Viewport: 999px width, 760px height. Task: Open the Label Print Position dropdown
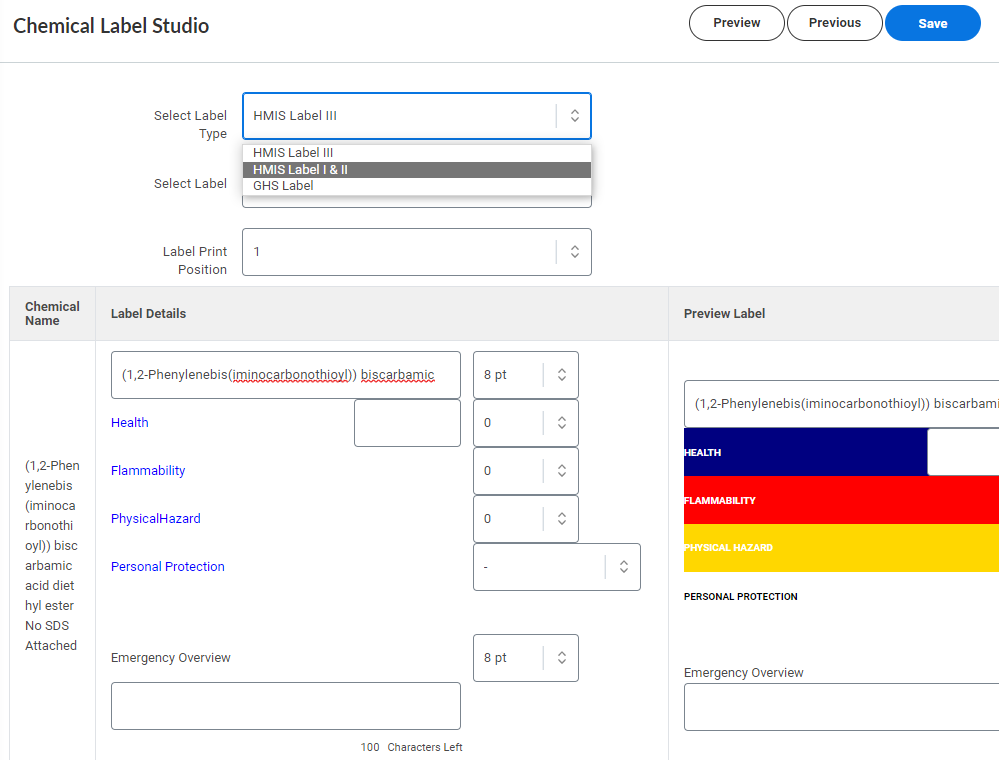[x=417, y=252]
